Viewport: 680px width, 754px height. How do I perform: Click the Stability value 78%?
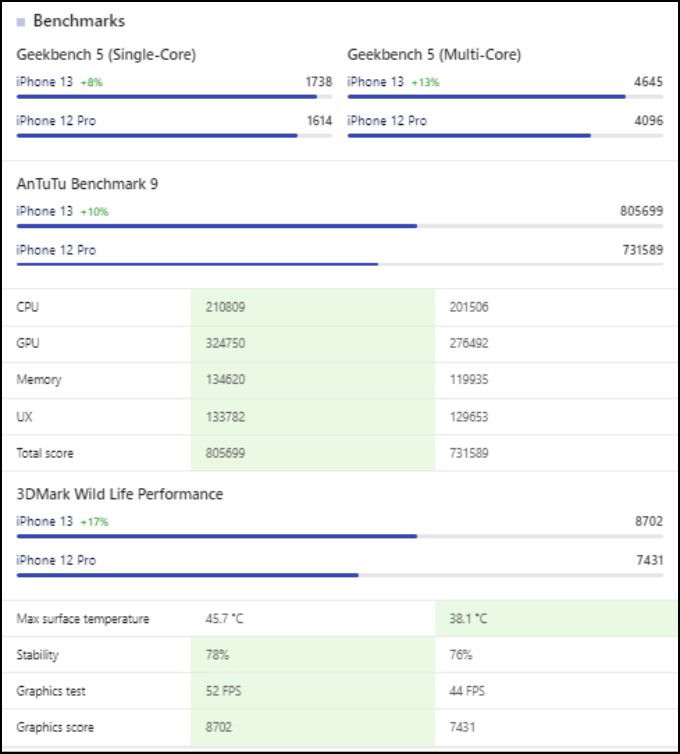pos(217,655)
